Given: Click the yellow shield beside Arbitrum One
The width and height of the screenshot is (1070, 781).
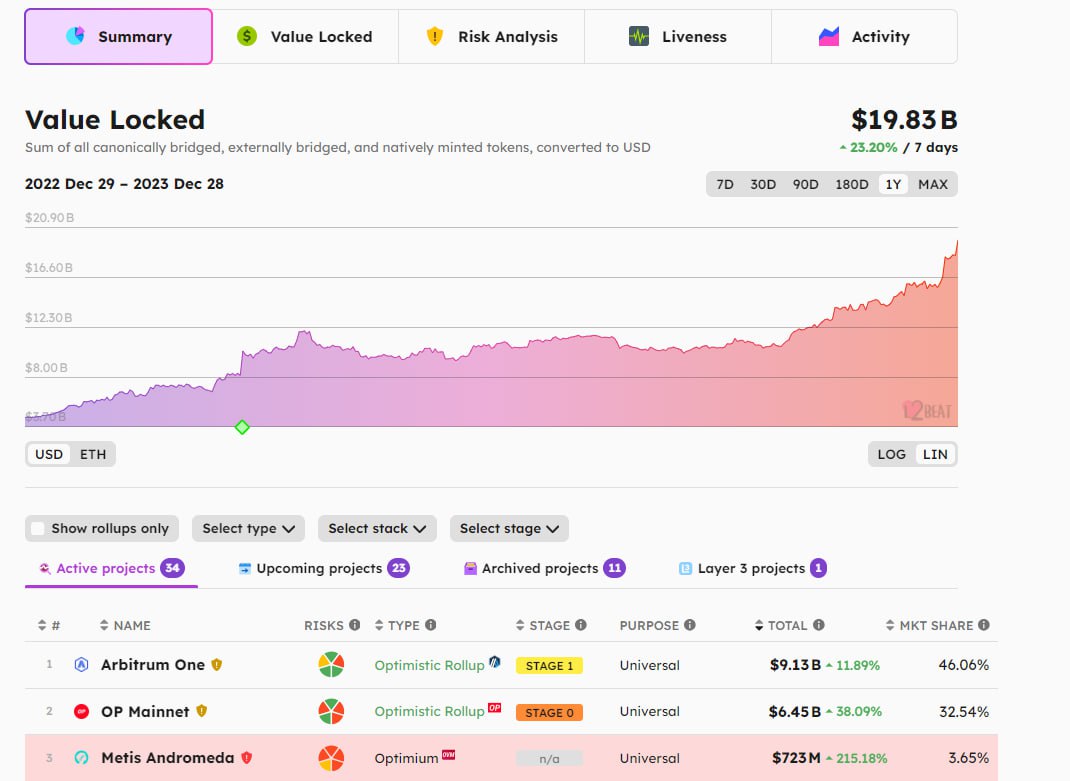Looking at the screenshot, I should (x=217, y=664).
